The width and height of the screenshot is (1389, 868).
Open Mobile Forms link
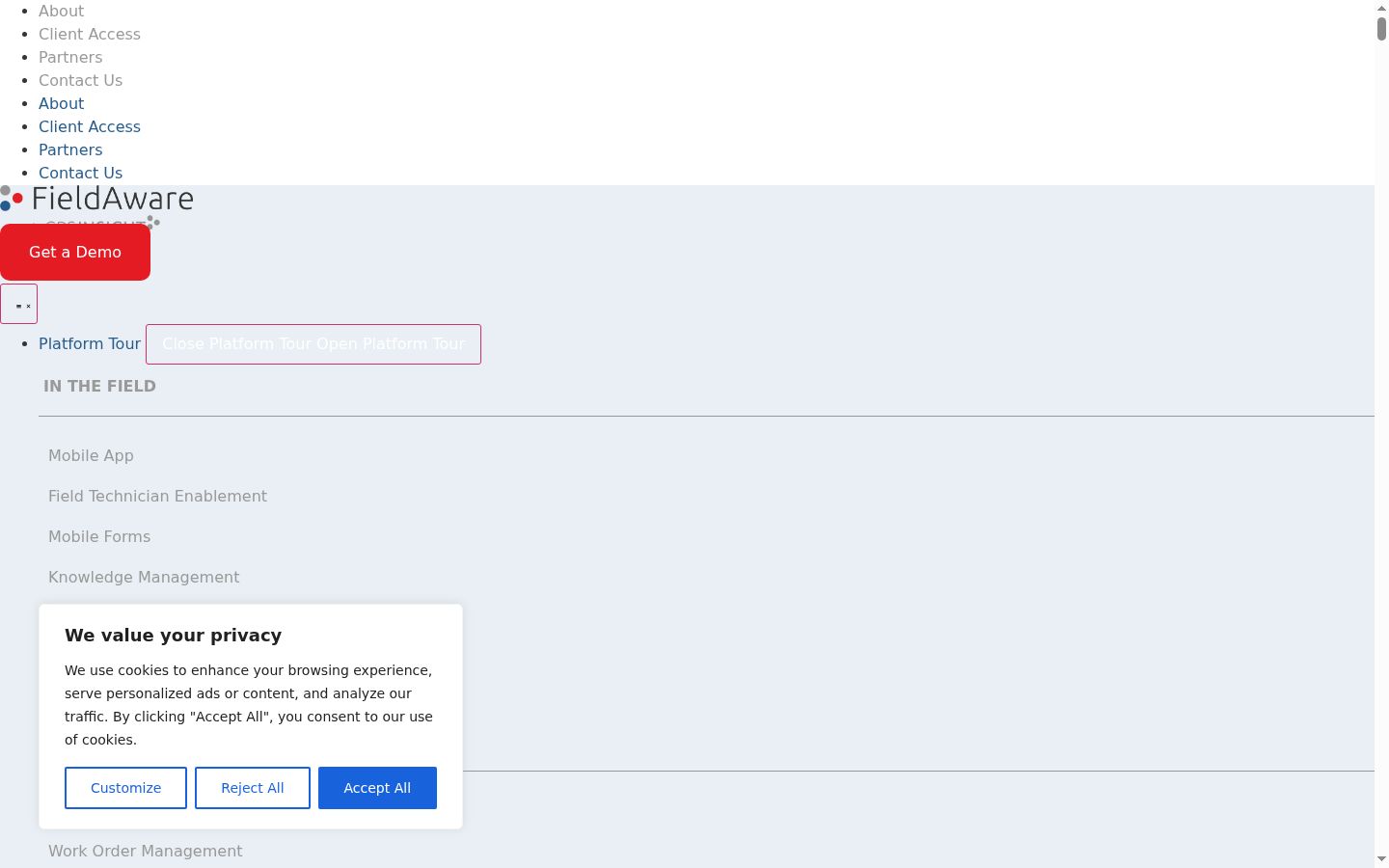(x=99, y=536)
